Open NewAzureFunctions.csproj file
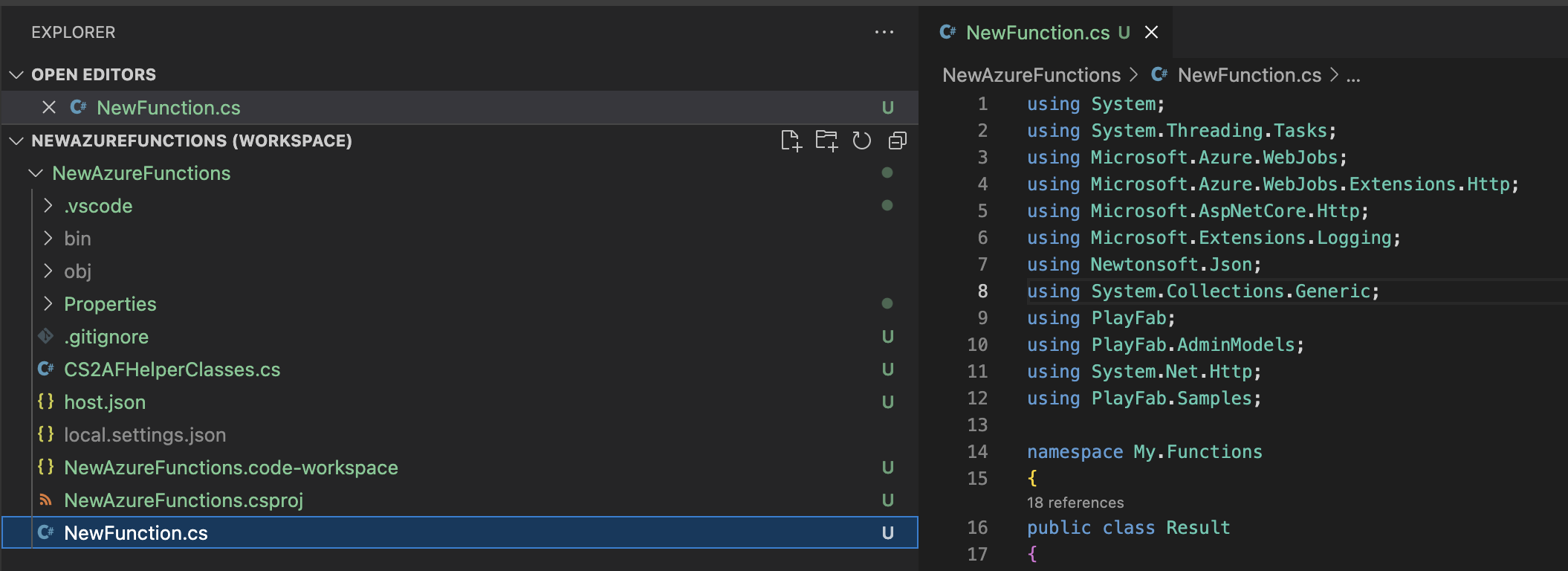Image resolution: width=1568 pixels, height=571 pixels. [x=184, y=500]
